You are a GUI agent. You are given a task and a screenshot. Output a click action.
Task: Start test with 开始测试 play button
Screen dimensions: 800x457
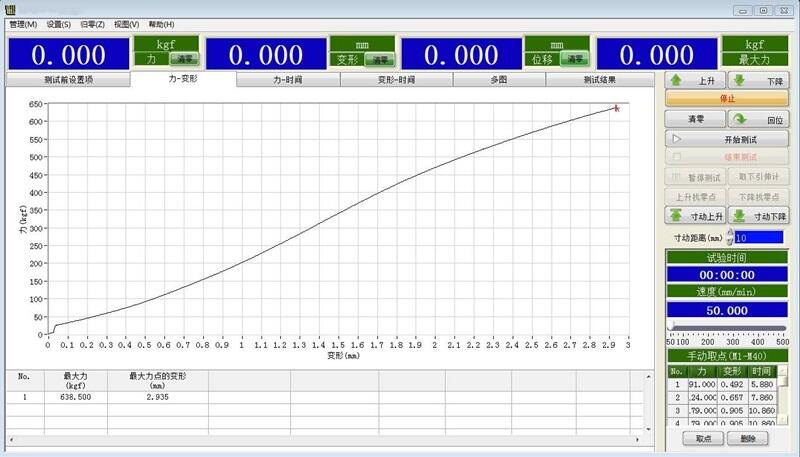727,140
